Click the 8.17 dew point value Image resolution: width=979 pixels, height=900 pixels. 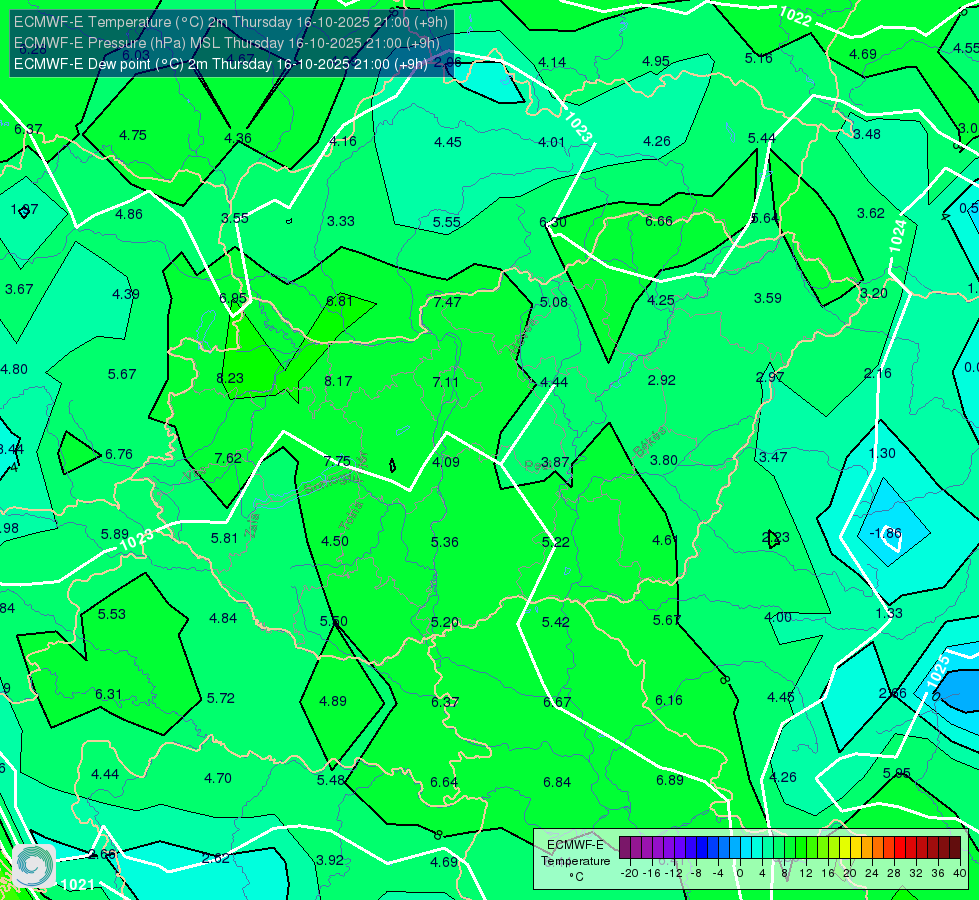click(x=338, y=381)
